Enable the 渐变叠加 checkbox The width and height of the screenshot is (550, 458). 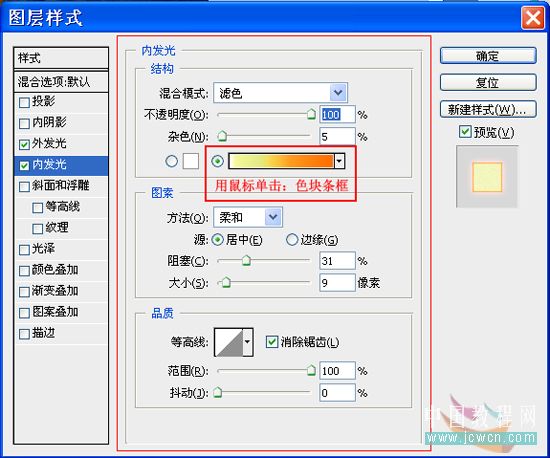point(24,292)
